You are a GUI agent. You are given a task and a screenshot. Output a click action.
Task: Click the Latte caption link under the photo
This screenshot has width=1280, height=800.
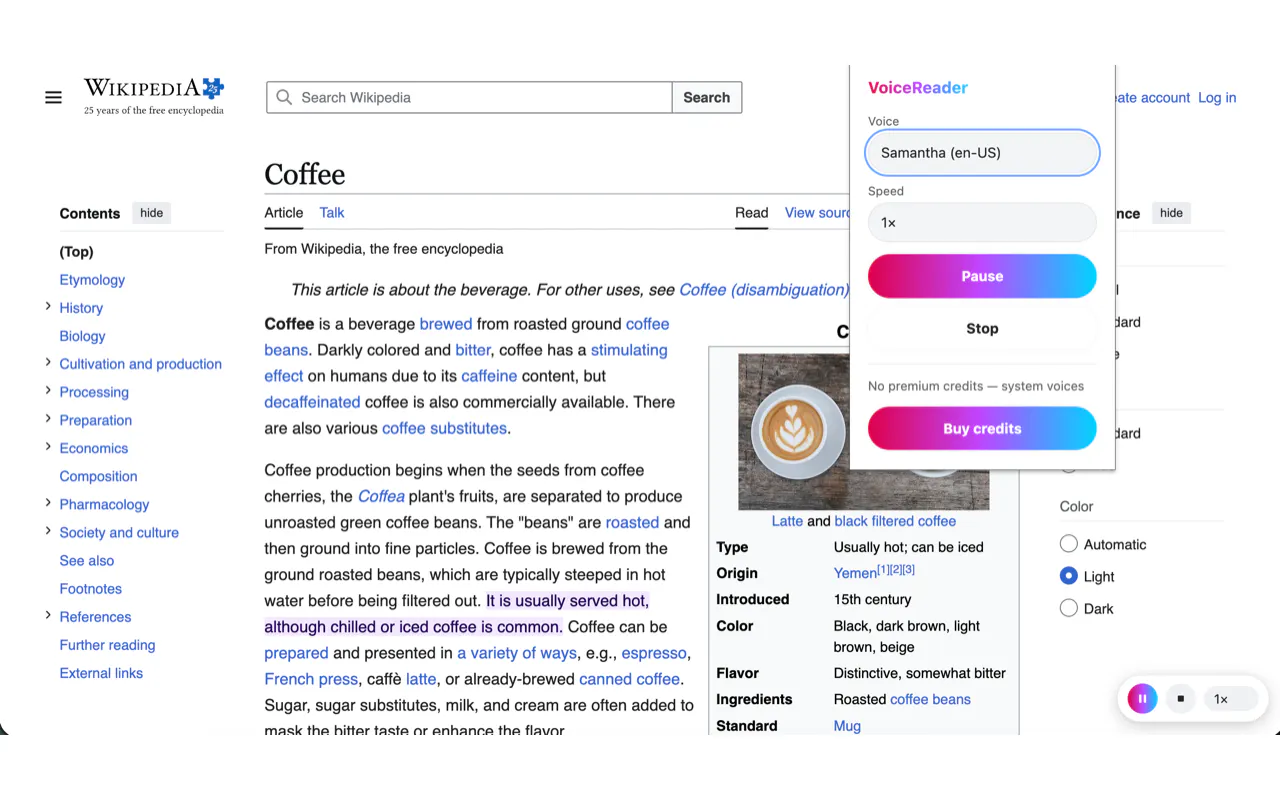[x=787, y=521]
